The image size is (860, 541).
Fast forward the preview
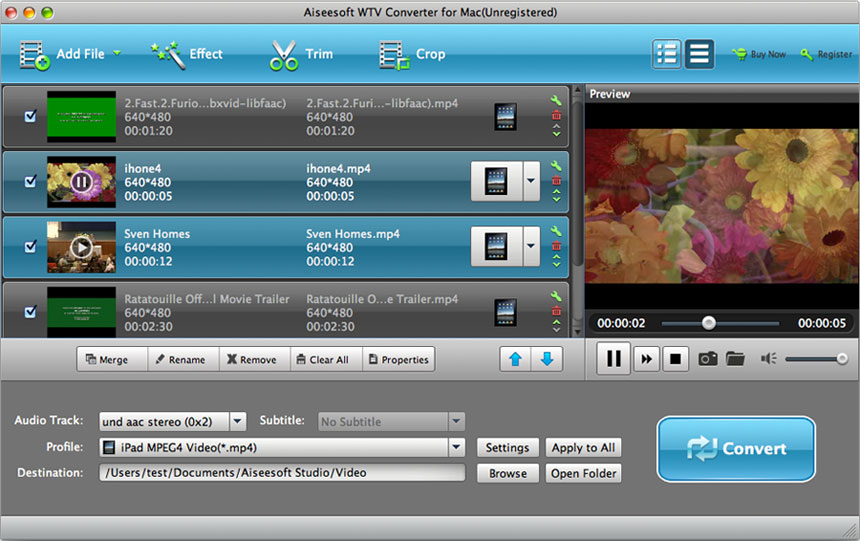tap(647, 359)
